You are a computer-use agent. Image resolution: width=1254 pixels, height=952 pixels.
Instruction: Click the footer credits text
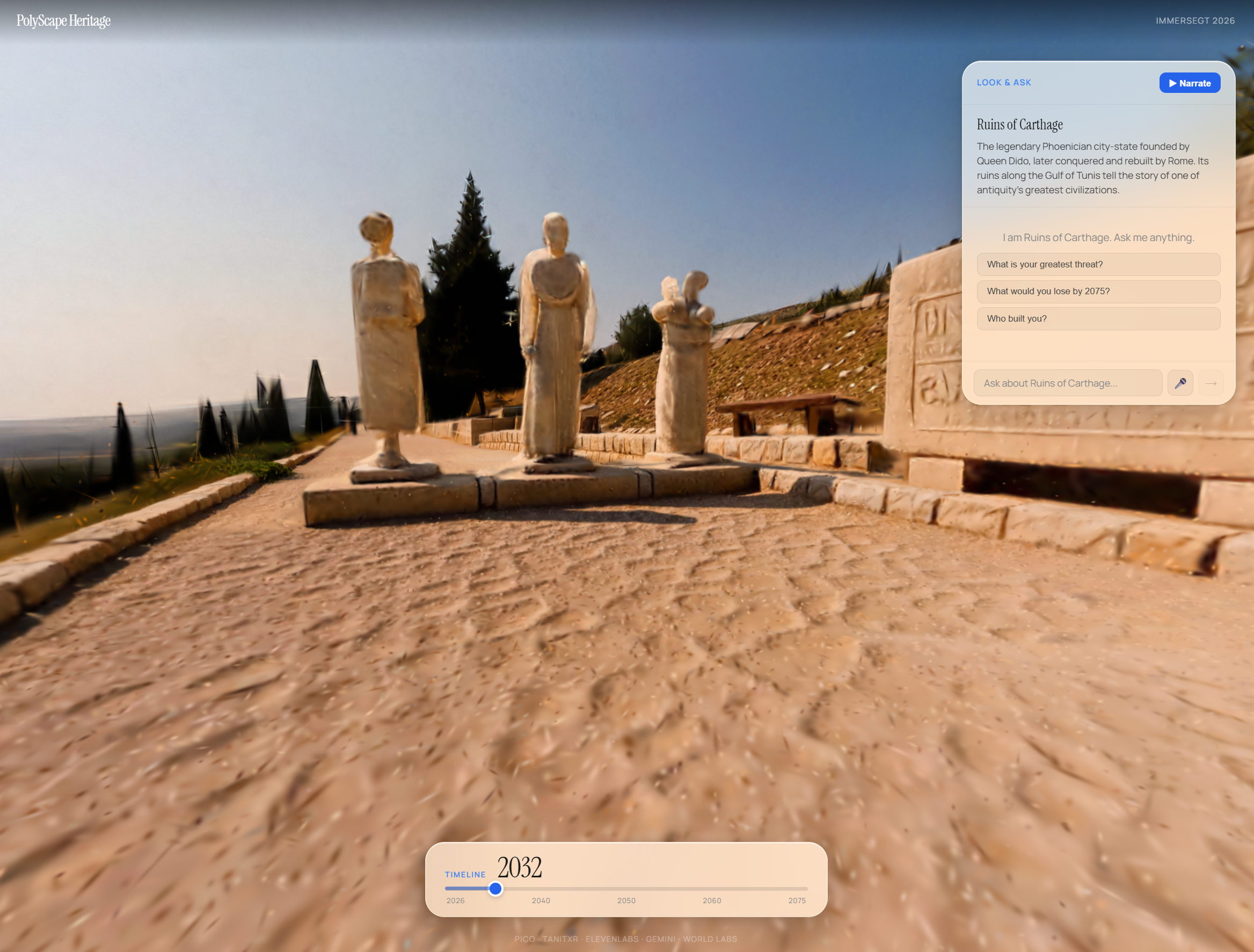pos(625,939)
